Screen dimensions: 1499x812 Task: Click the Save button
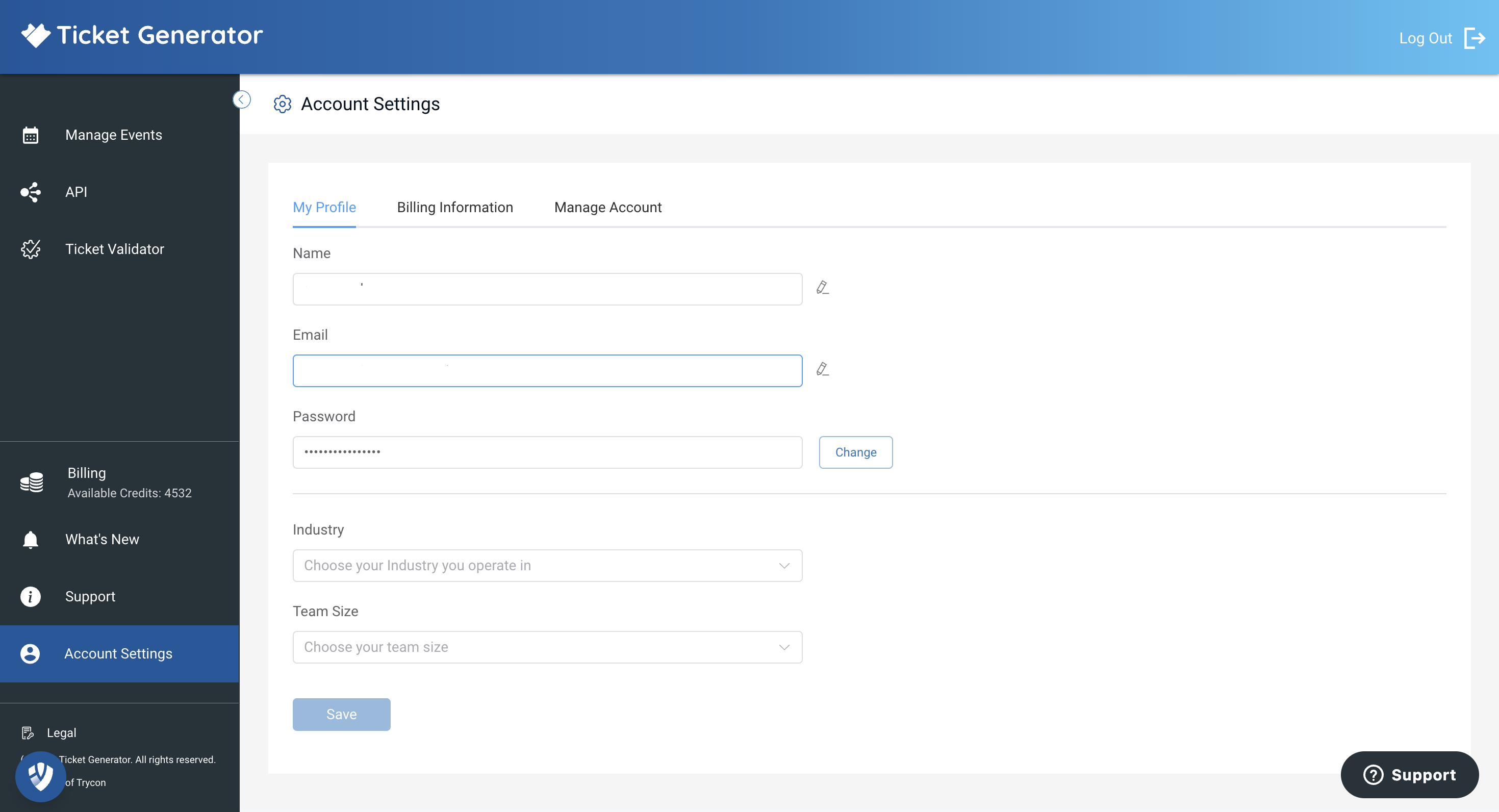point(341,714)
